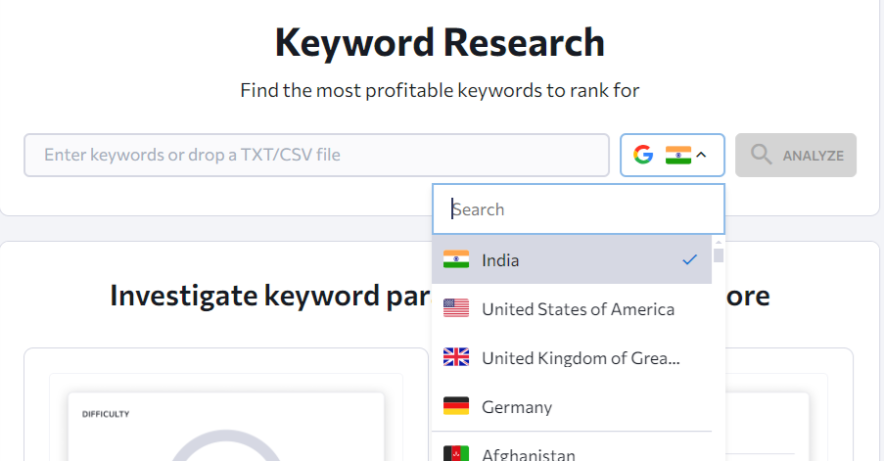Select the India option in the dropdown
Image resolution: width=884 pixels, height=461 pixels.
pos(500,260)
